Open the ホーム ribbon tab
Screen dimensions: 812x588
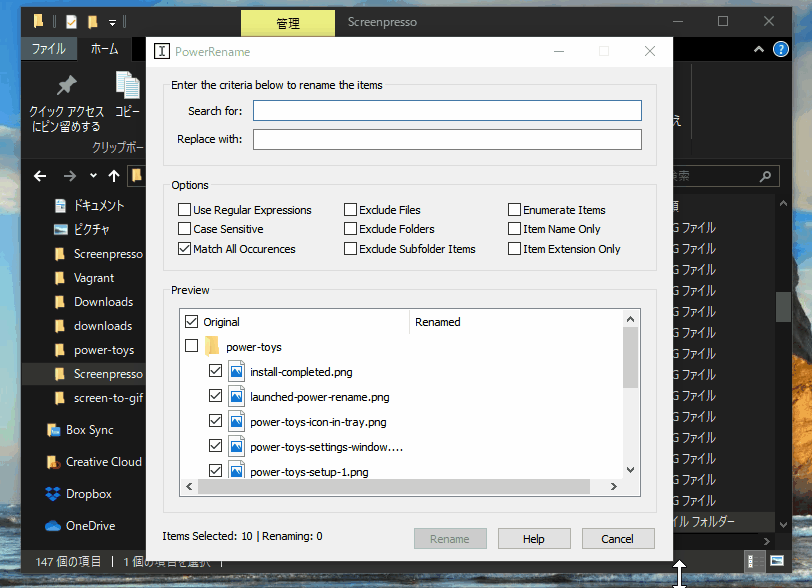coord(104,49)
